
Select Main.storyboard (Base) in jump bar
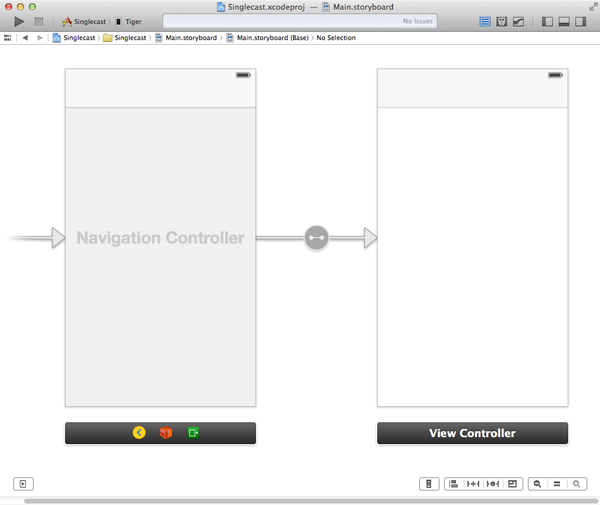[268, 37]
